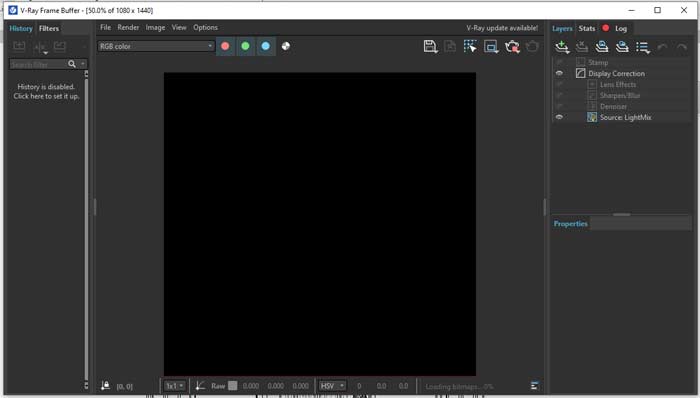Click the first history toolbar icon
The image size is (700, 398).
coord(19,46)
